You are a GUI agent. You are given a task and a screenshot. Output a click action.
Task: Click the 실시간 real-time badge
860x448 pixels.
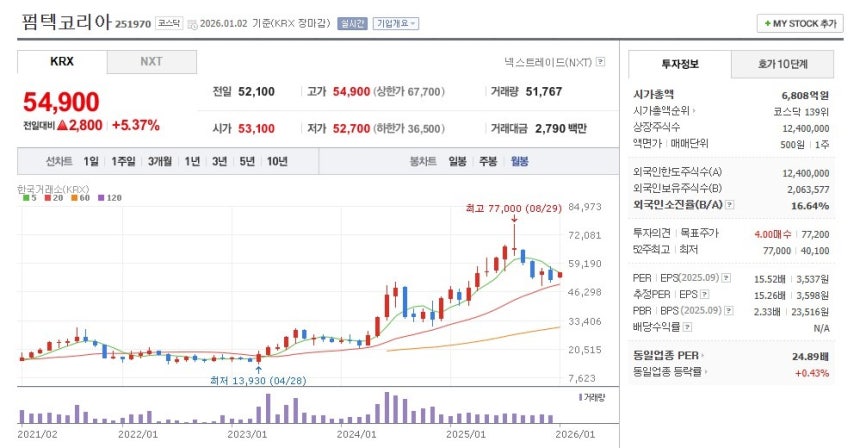[352, 24]
